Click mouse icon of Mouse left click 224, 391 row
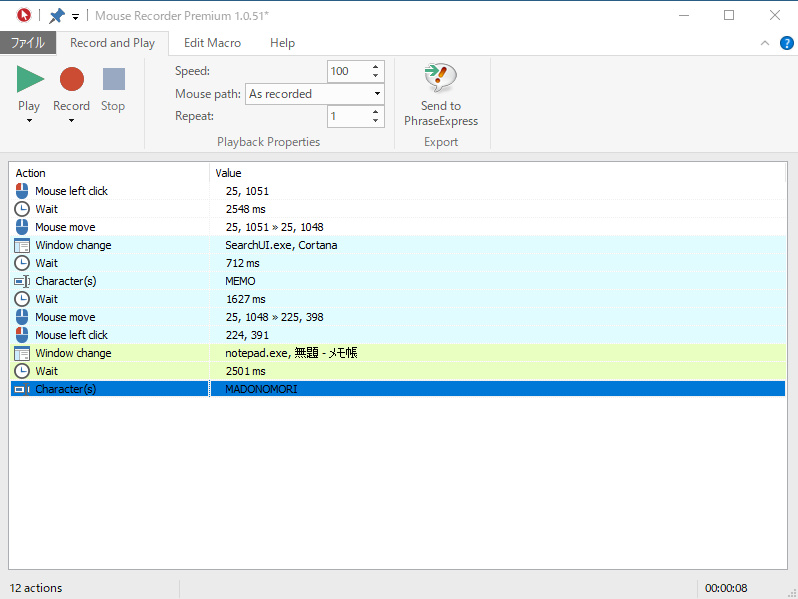 pos(22,335)
